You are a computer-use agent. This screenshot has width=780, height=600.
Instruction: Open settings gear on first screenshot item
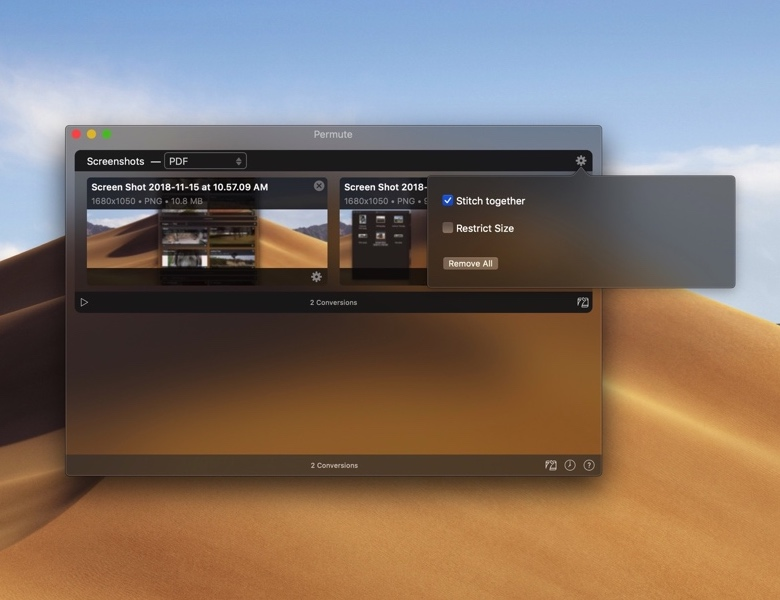316,277
